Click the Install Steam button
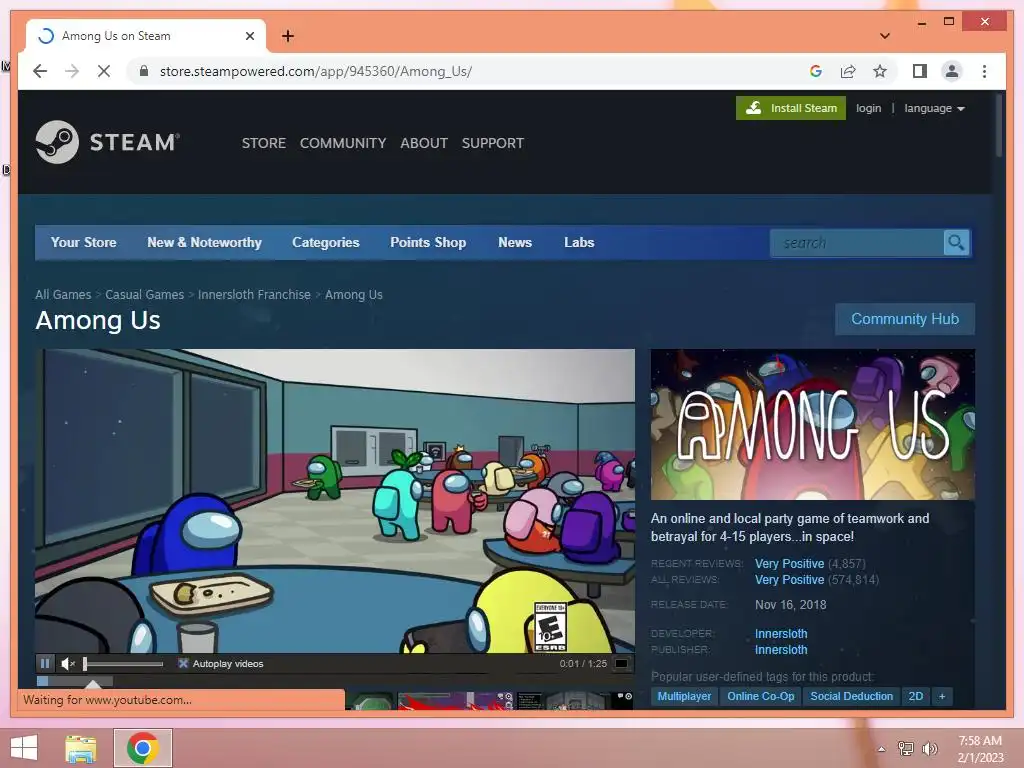 791,108
